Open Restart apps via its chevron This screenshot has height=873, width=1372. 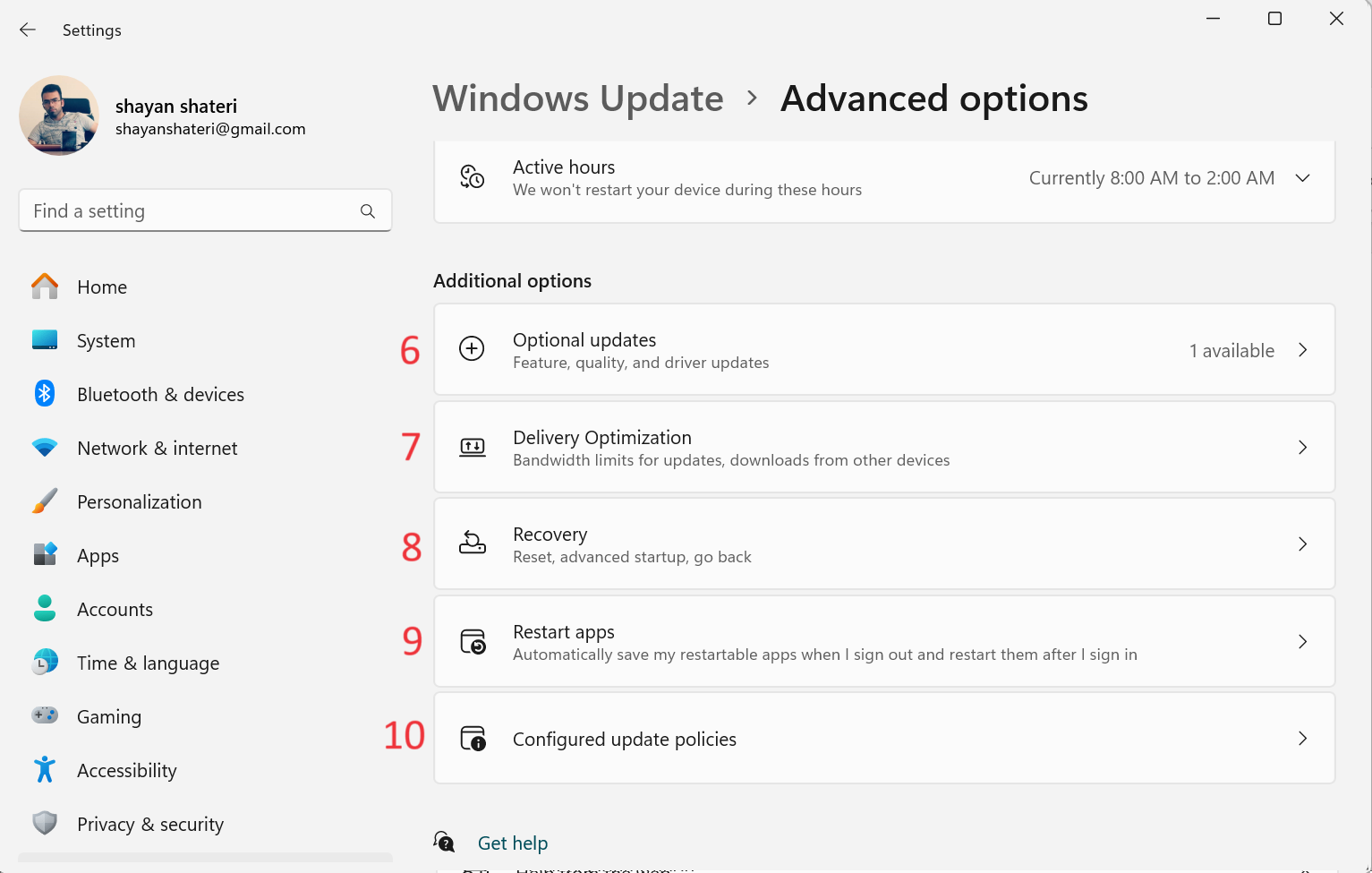coord(1303,641)
